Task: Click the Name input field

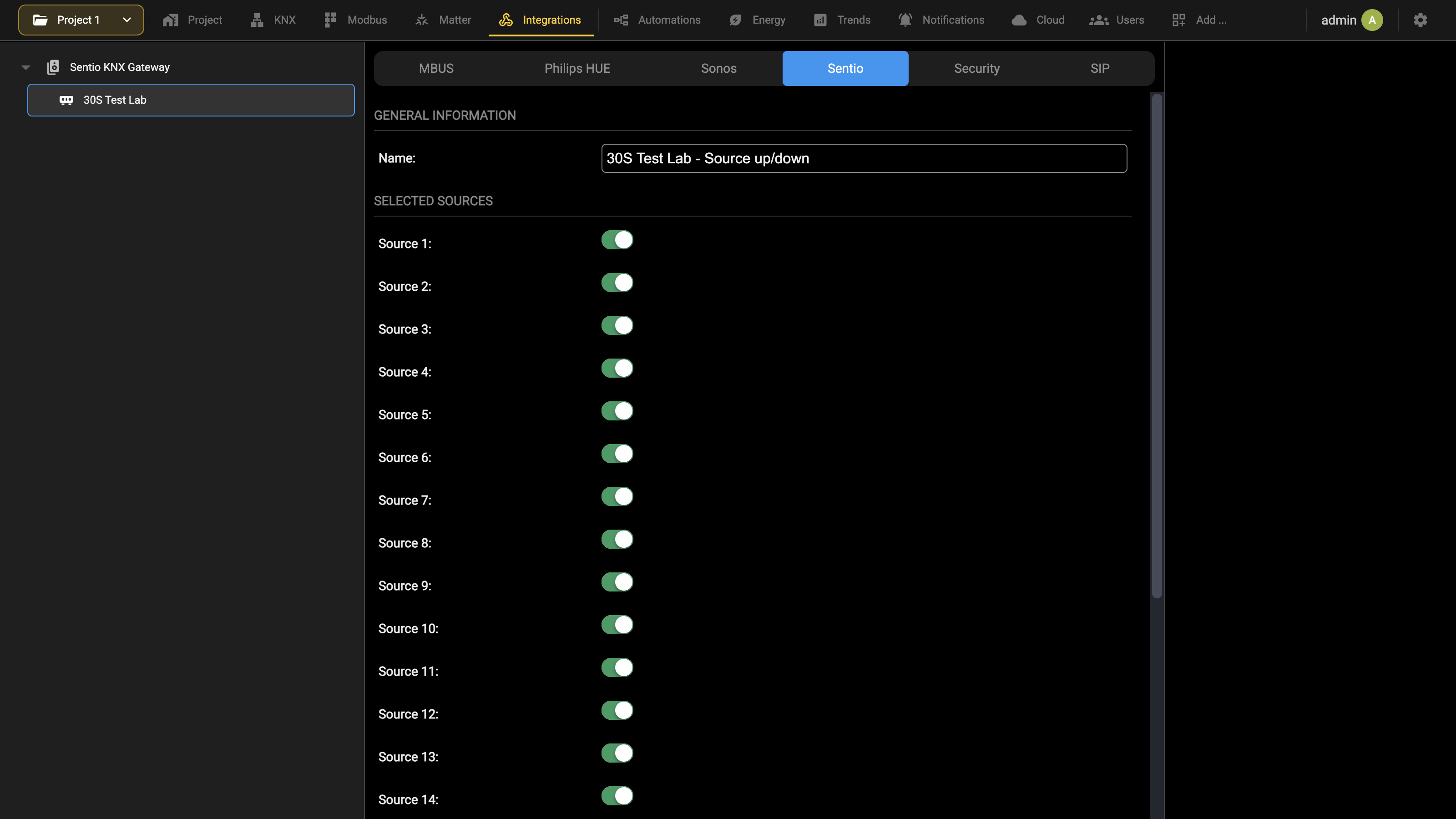Action: pyautogui.click(x=864, y=158)
